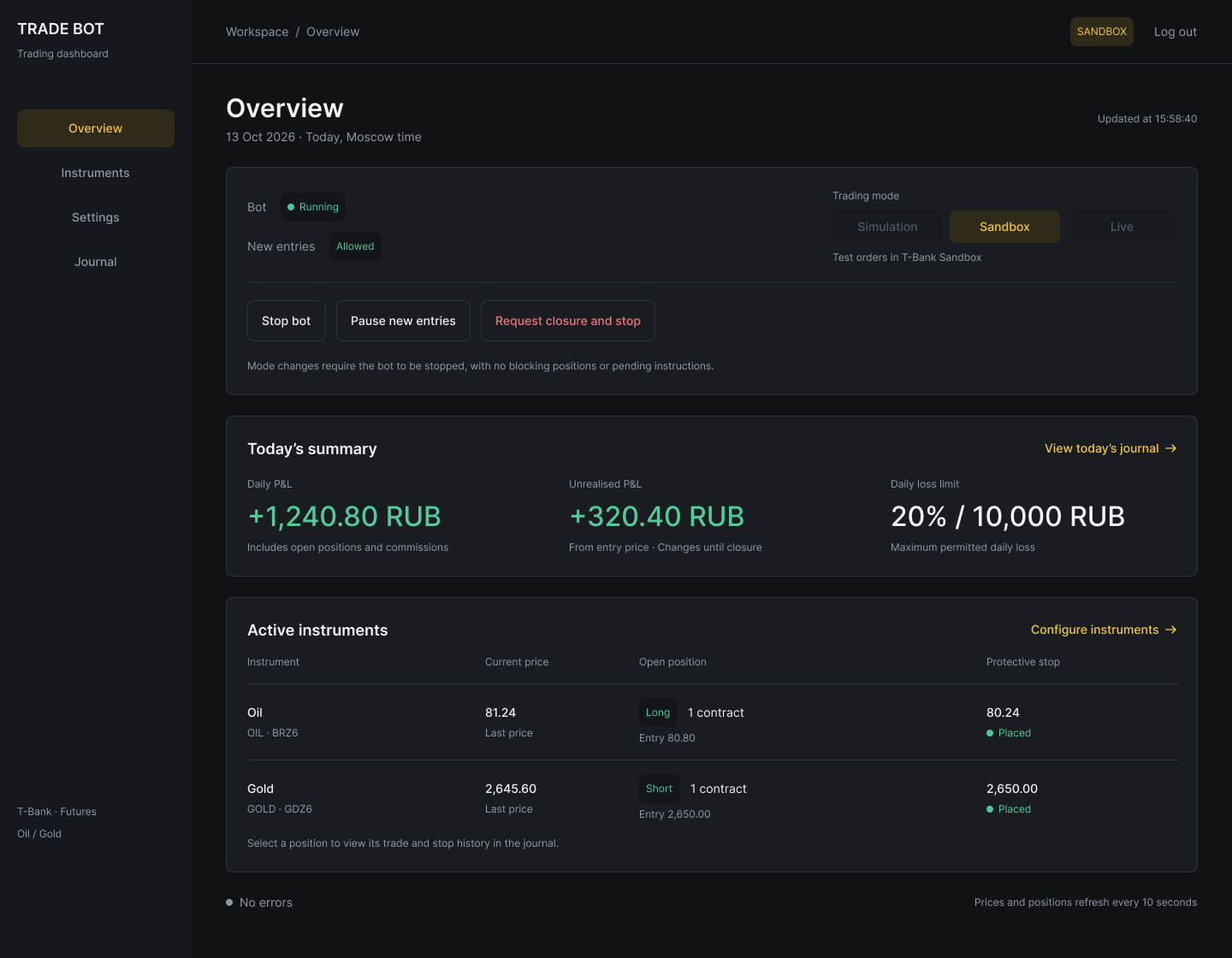Click the Placed status under Oil's stop

point(1009,733)
